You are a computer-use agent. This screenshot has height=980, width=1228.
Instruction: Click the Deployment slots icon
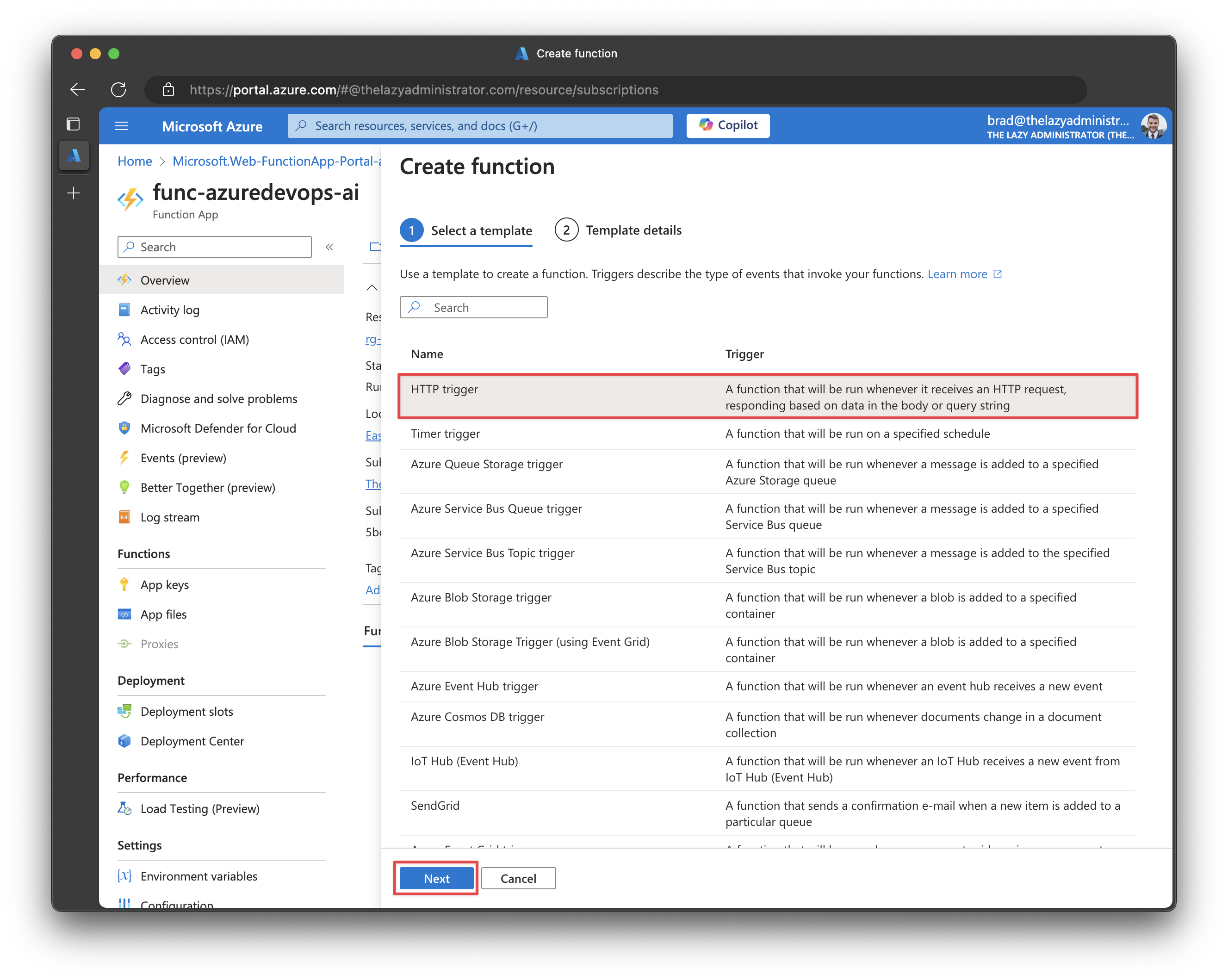[x=124, y=711]
